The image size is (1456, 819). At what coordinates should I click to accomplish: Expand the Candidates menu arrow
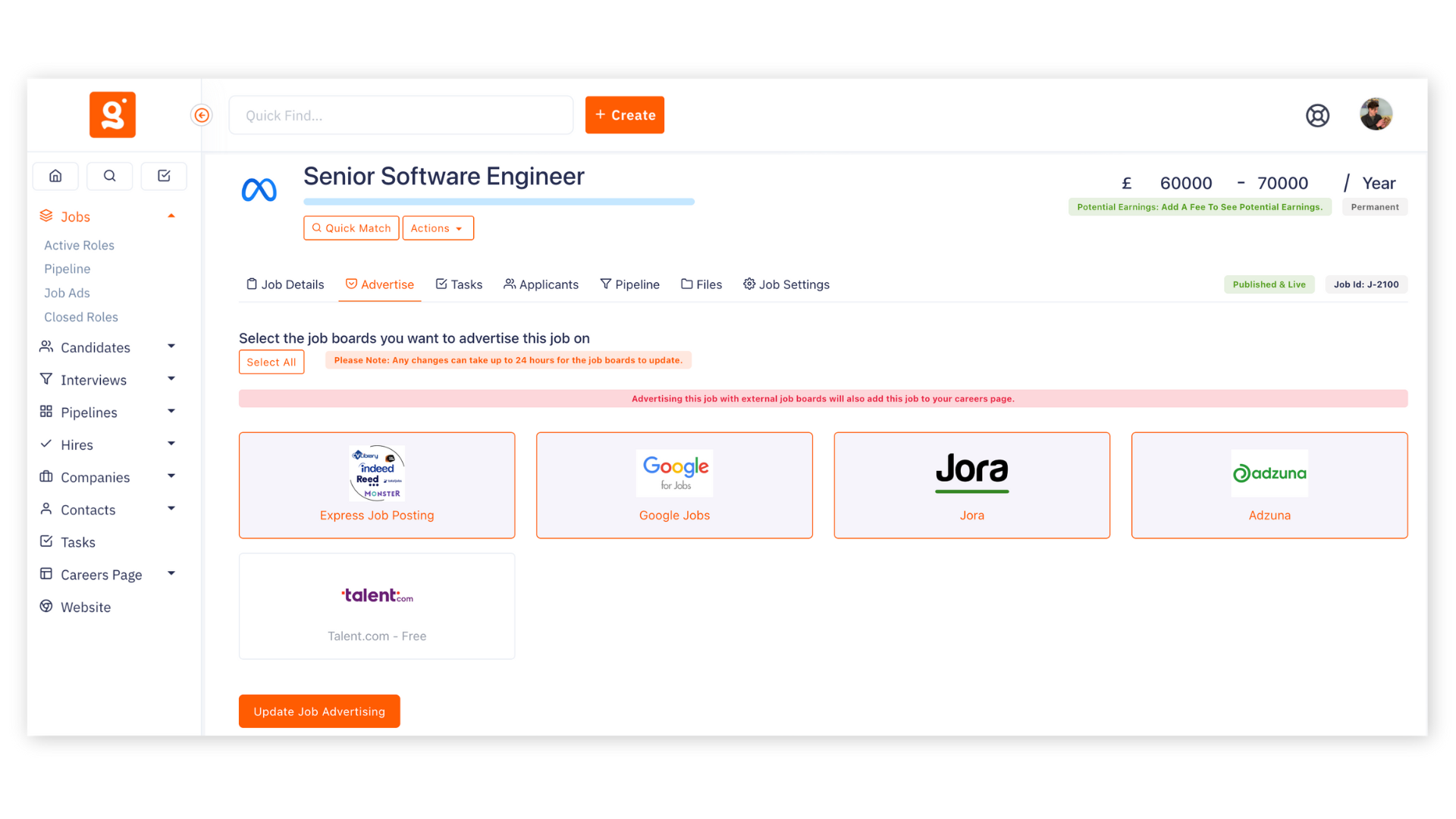[x=171, y=347]
